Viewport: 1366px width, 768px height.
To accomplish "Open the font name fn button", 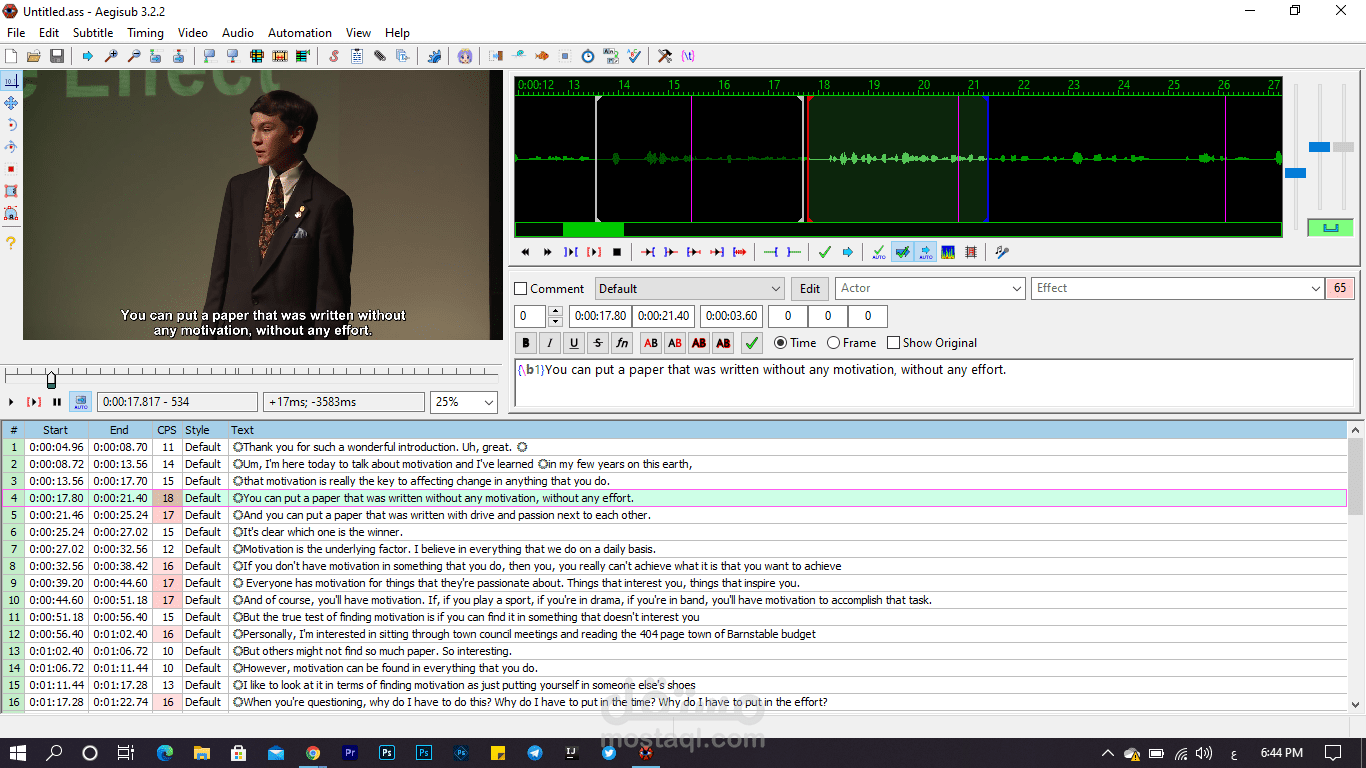I will point(622,343).
